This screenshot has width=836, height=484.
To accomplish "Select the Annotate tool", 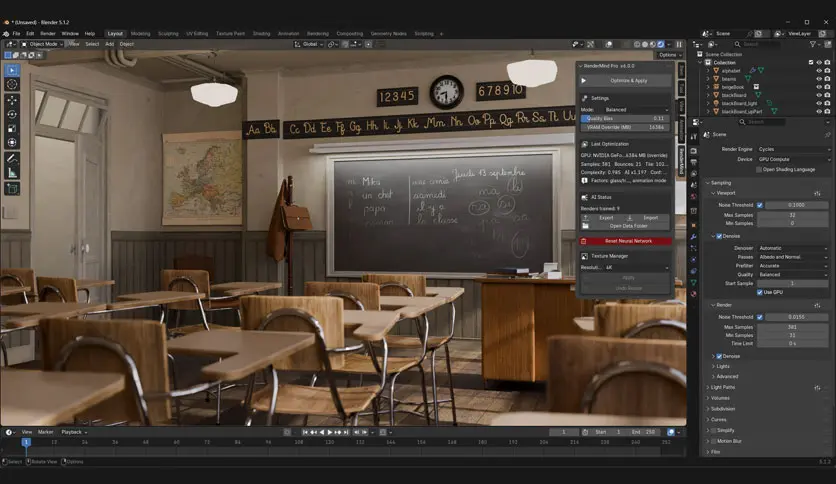I will tap(12, 158).
